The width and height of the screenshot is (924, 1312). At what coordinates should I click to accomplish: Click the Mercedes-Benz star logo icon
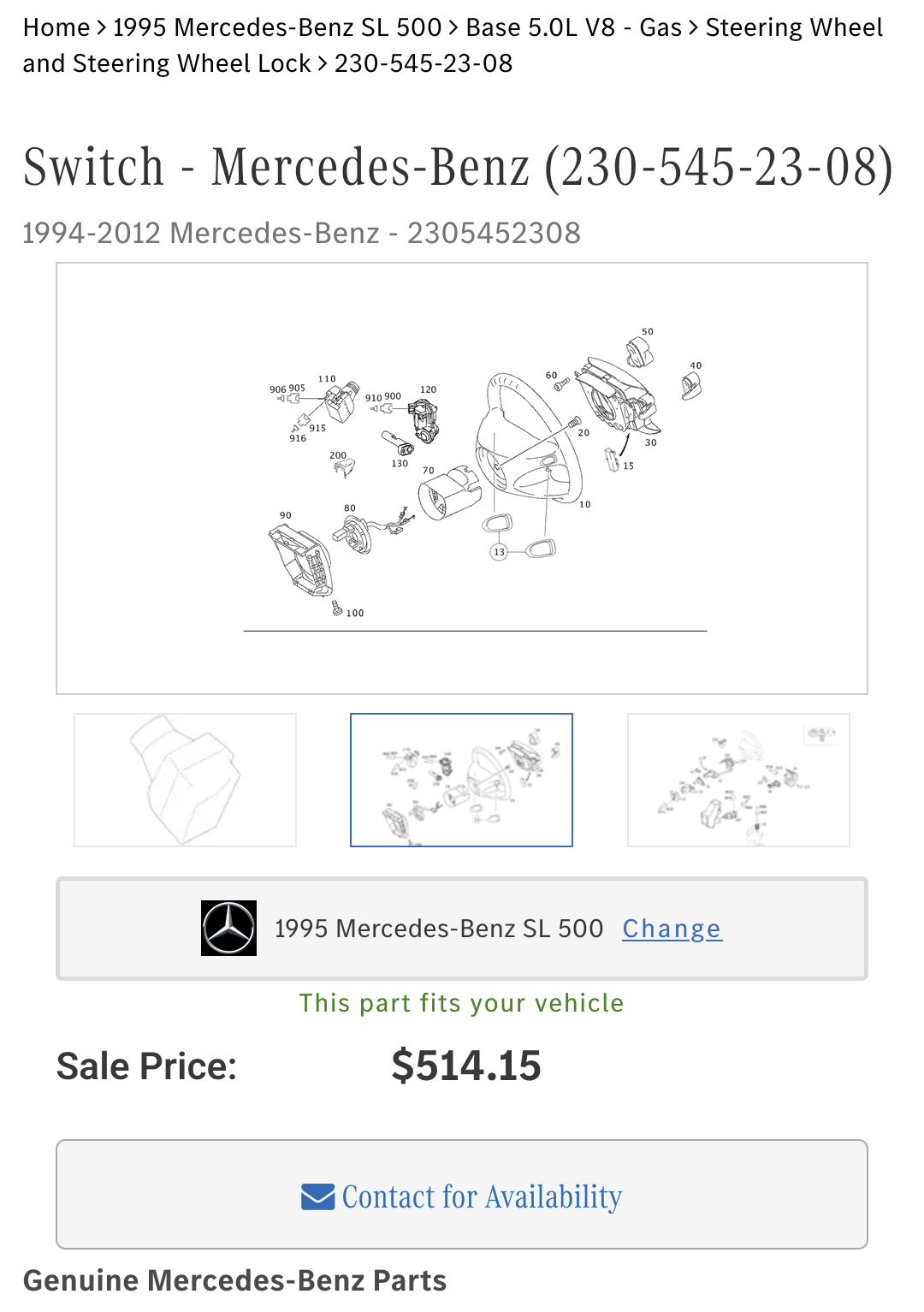pos(228,928)
